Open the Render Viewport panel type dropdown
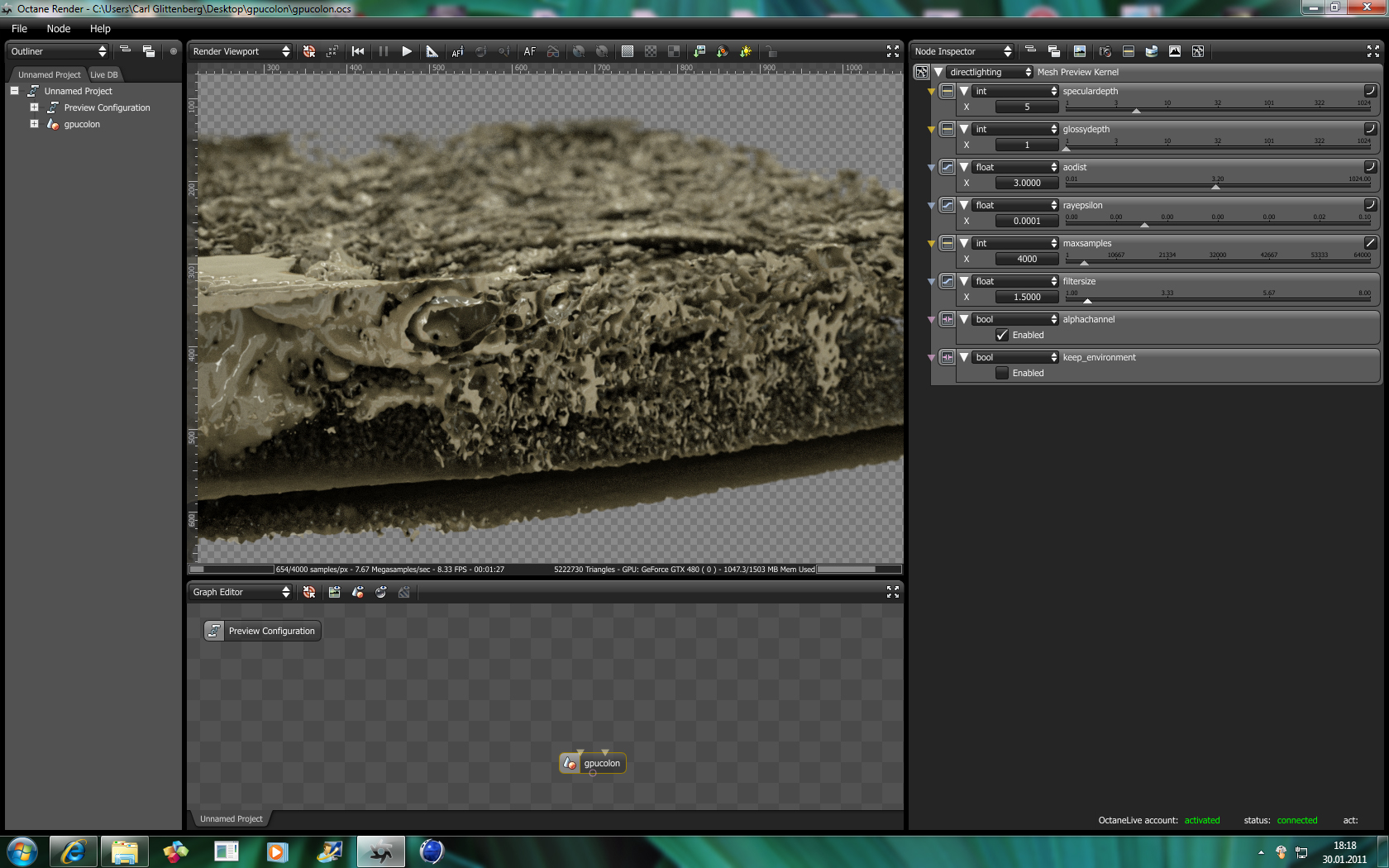Image resolution: width=1389 pixels, height=868 pixels. 241,51
